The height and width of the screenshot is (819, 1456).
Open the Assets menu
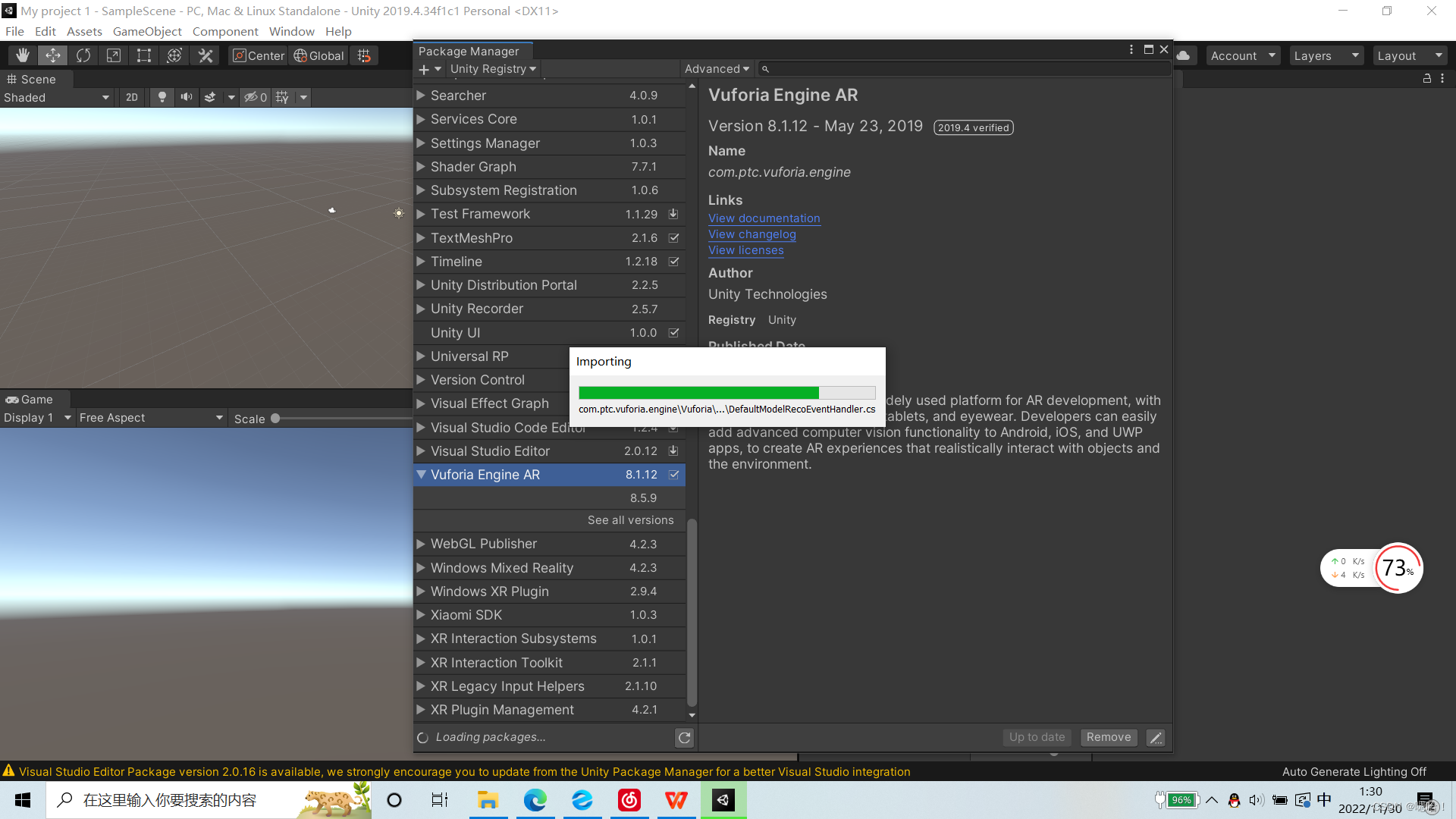[x=84, y=31]
